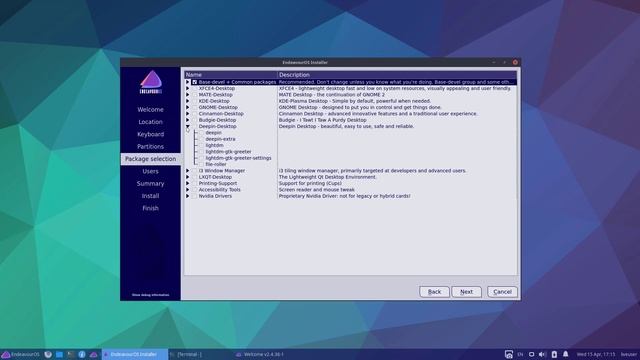Expand the i3 Window Manager arrow
Viewport: 640px width, 360px height.
tap(188, 171)
